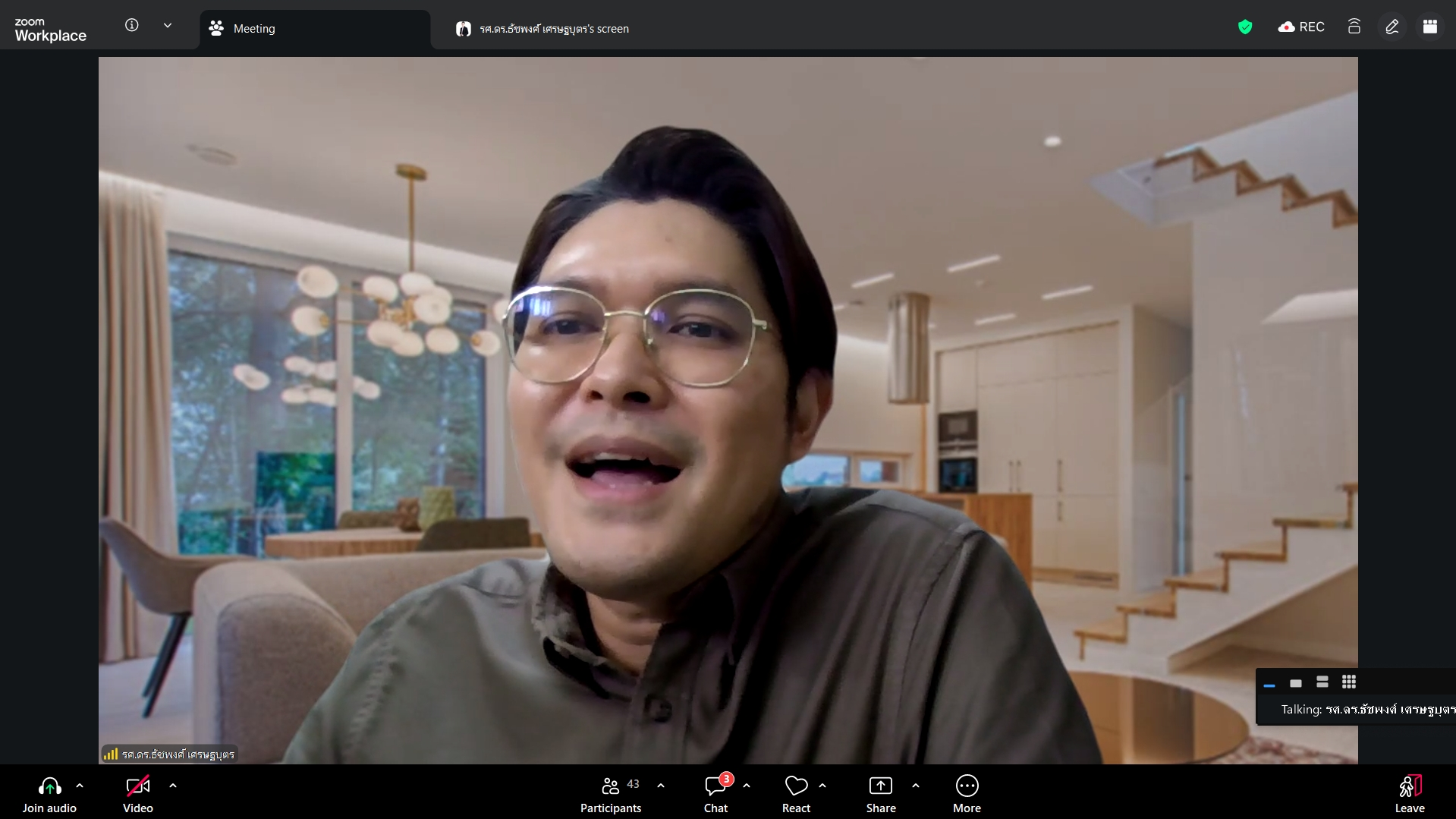1456x819 pixels.
Task: Expand chat options chevron
Action: 747,786
